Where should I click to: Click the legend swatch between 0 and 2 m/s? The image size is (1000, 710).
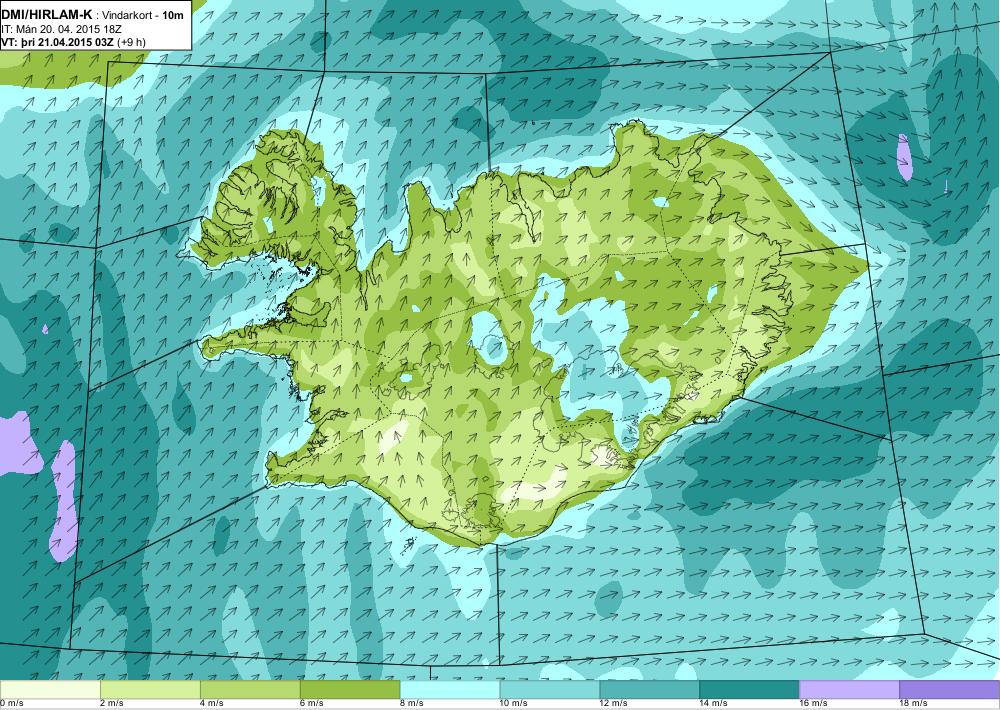click(50, 690)
